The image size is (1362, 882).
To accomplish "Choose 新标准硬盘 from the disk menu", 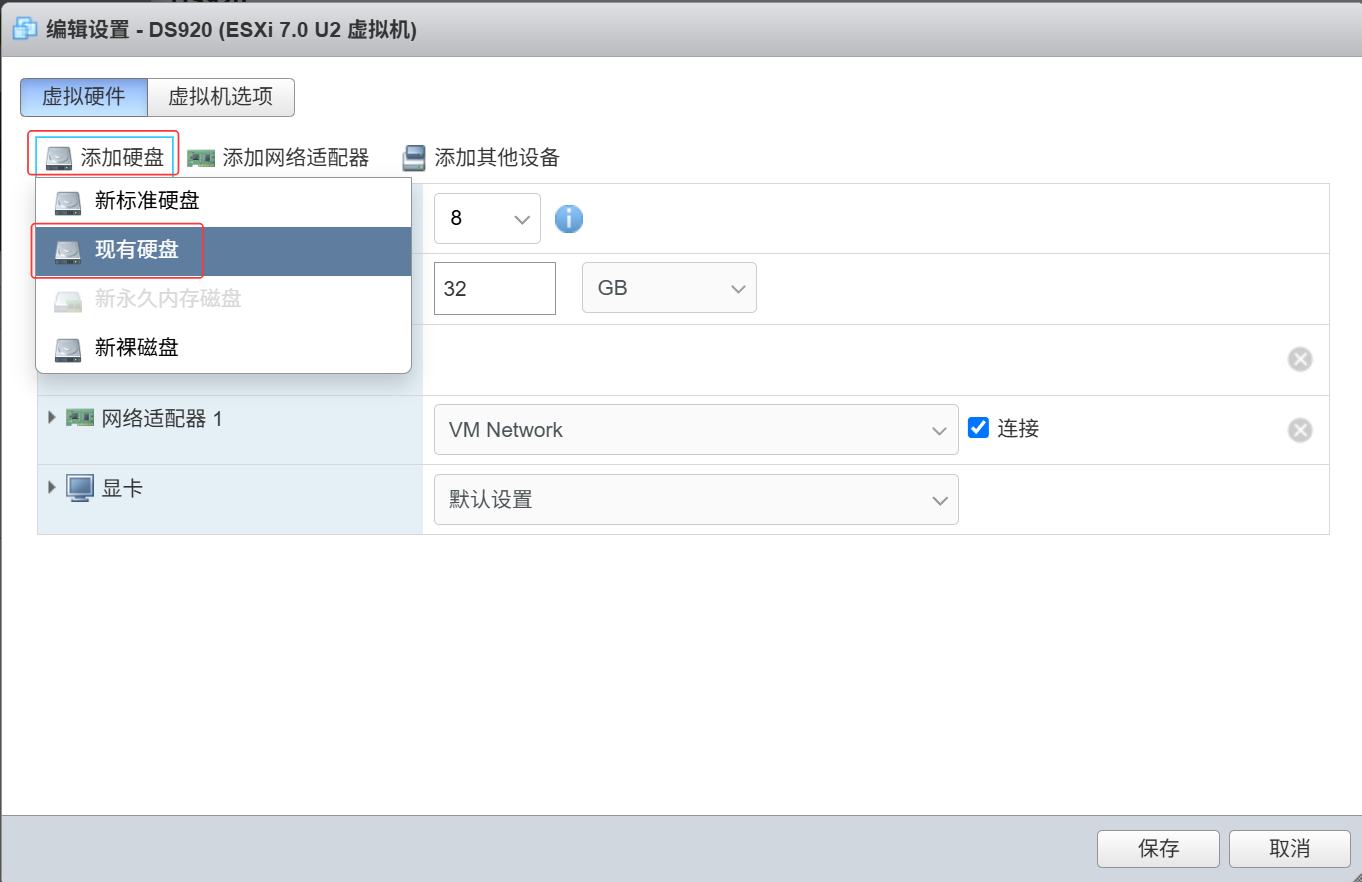I will (223, 202).
